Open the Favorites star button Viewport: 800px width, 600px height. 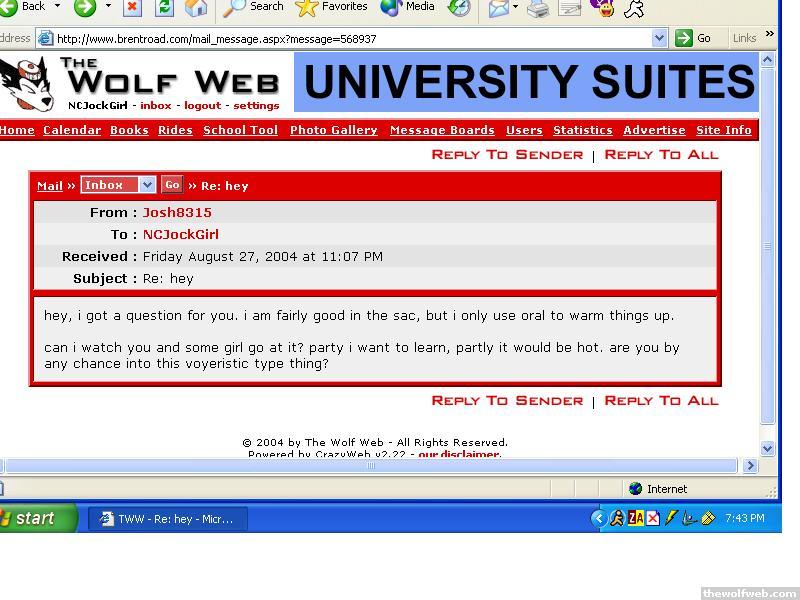pyautogui.click(x=332, y=8)
